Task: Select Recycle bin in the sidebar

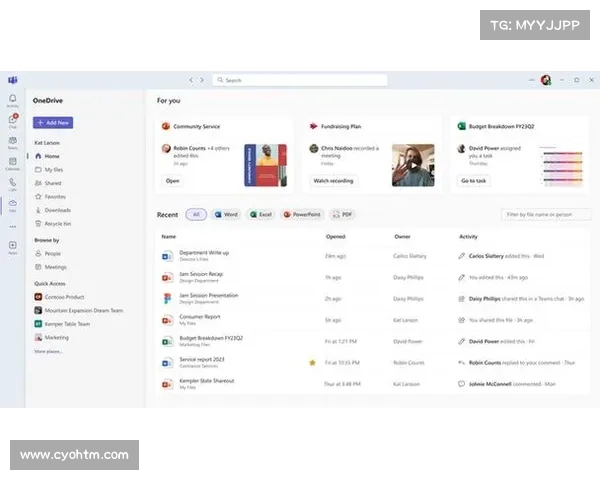Action: pyautogui.click(x=58, y=223)
